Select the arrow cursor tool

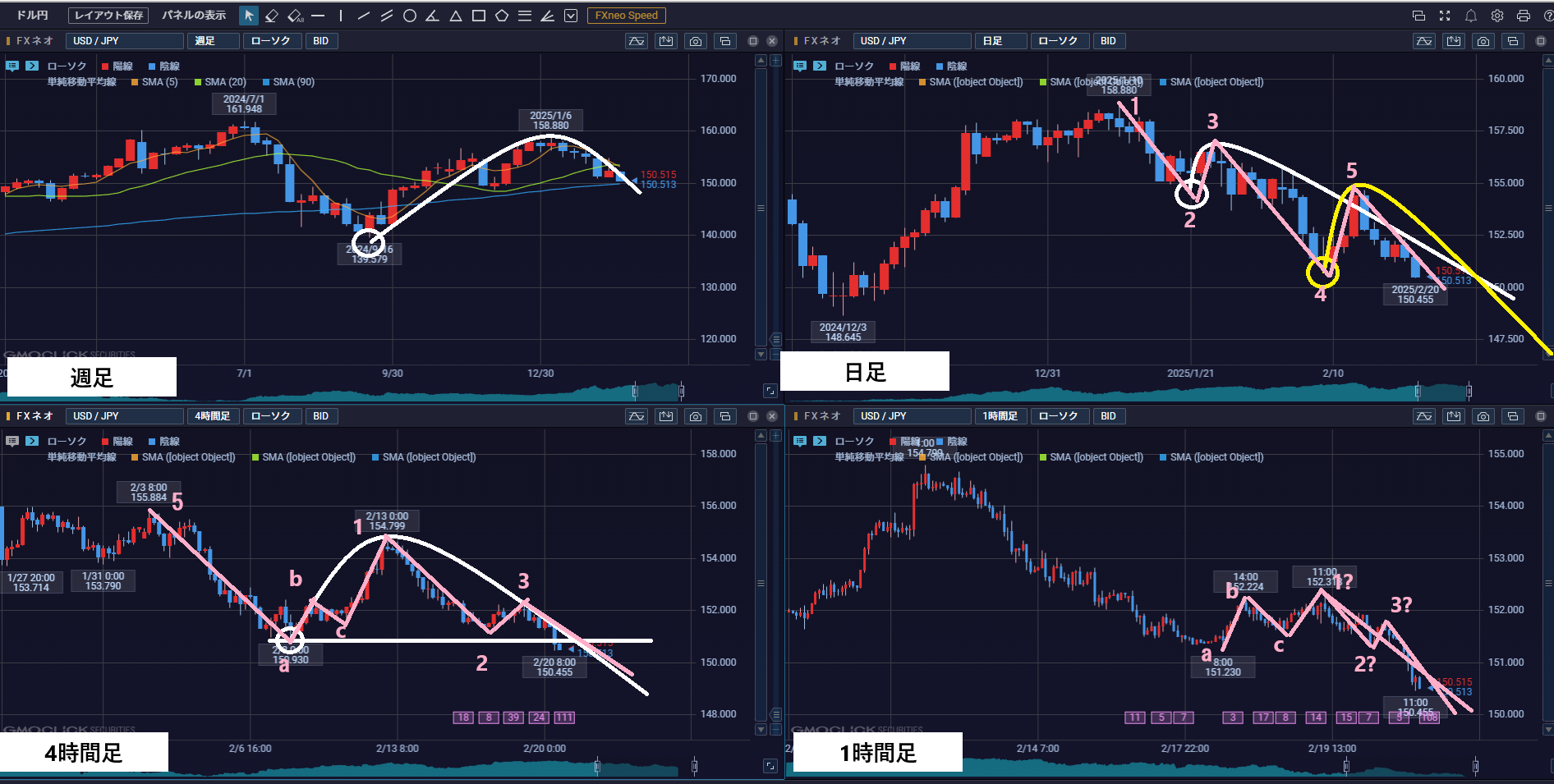249,16
